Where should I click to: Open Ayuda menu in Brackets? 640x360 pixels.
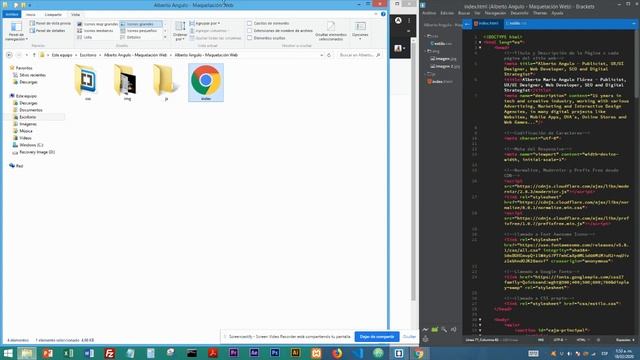(557, 13)
